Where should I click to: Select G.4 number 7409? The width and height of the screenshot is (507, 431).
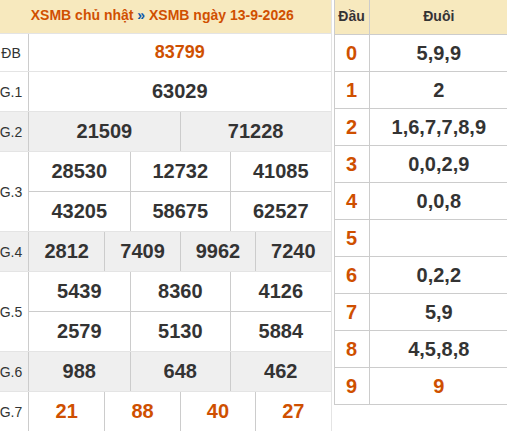pos(142,251)
